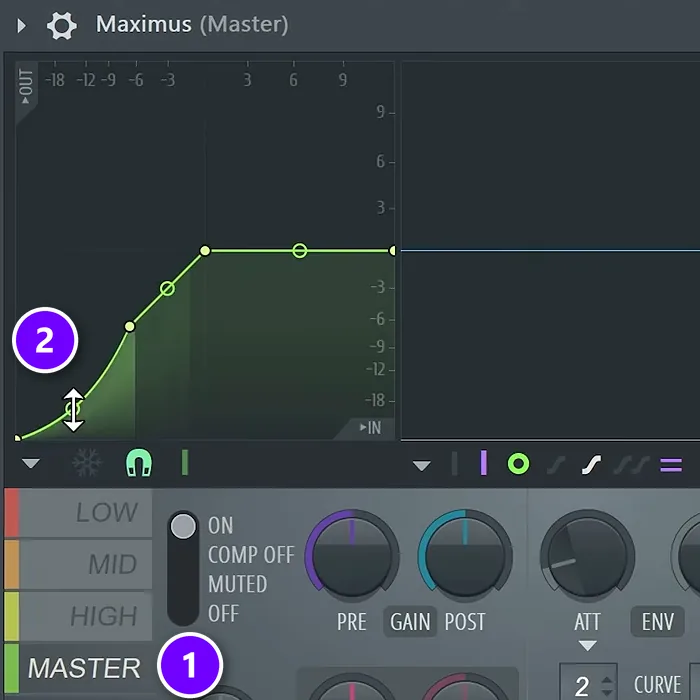
Task: Click the hollow tension handle on flat segment
Action: pos(300,251)
